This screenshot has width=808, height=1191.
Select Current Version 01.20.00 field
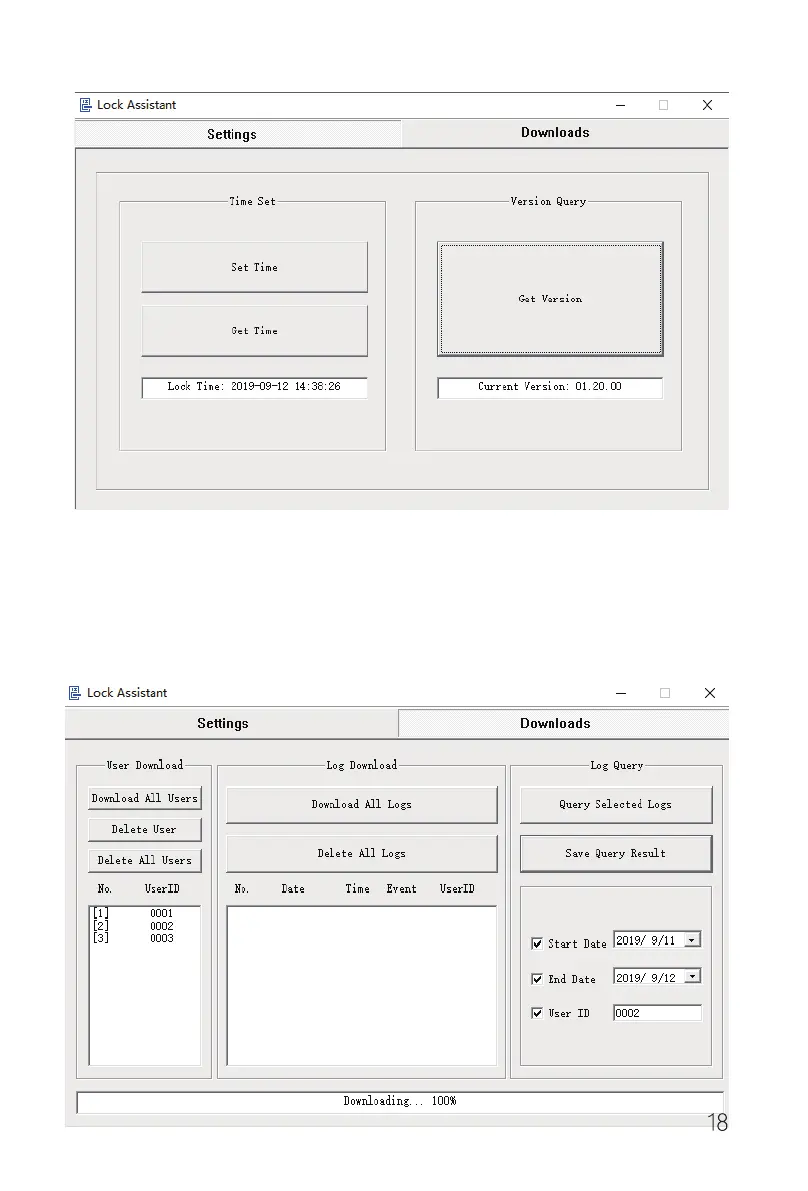click(550, 387)
